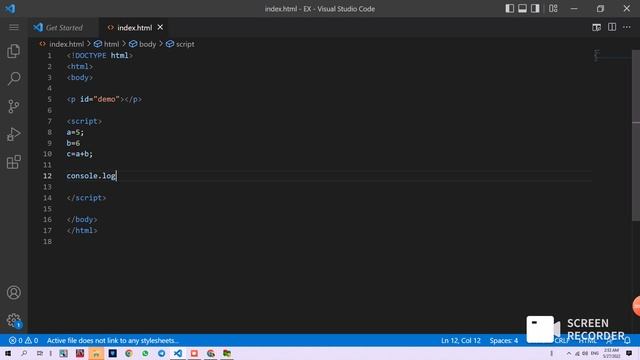Open the body breadcrumb segment
Viewport: 640px width, 360px height.
click(147, 44)
